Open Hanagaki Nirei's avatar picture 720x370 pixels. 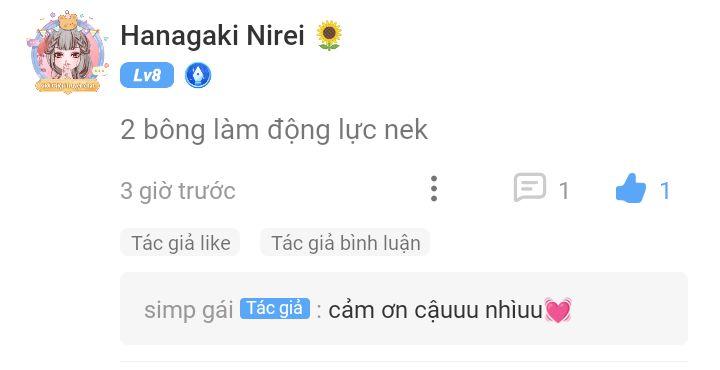click(x=68, y=53)
